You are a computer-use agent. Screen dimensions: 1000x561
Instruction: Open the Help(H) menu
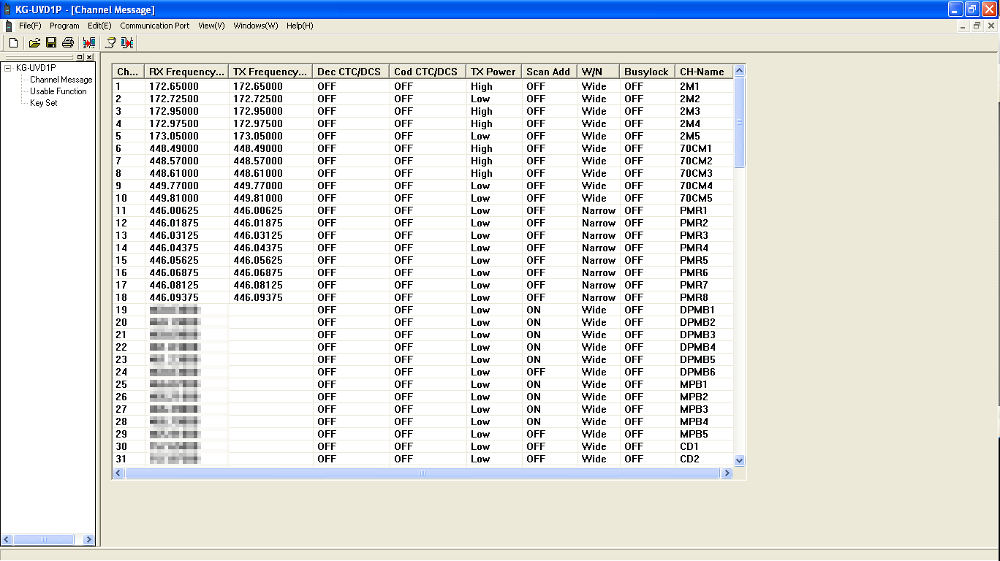300,26
